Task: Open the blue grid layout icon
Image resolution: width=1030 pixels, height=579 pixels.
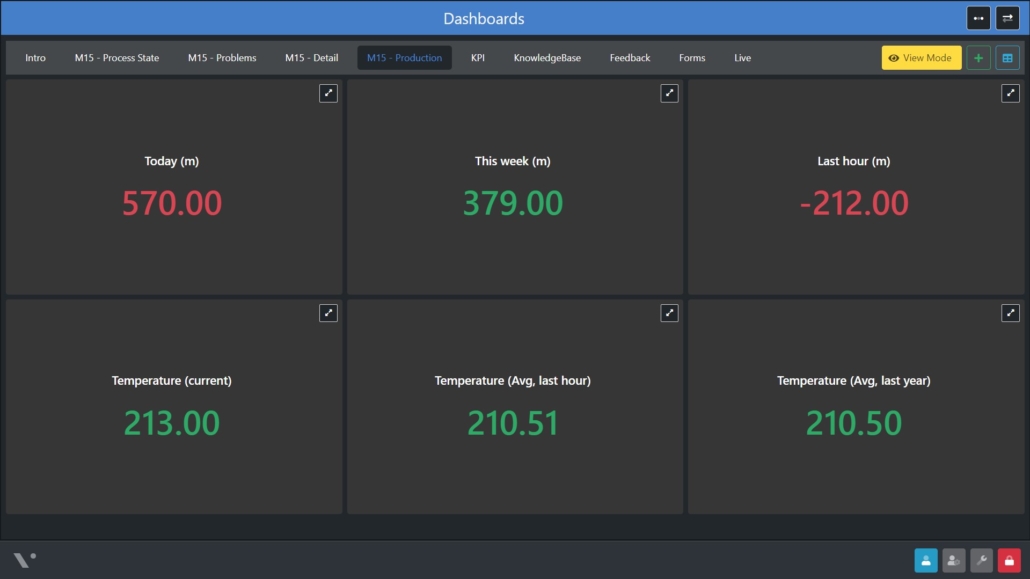Action: pyautogui.click(x=1007, y=58)
